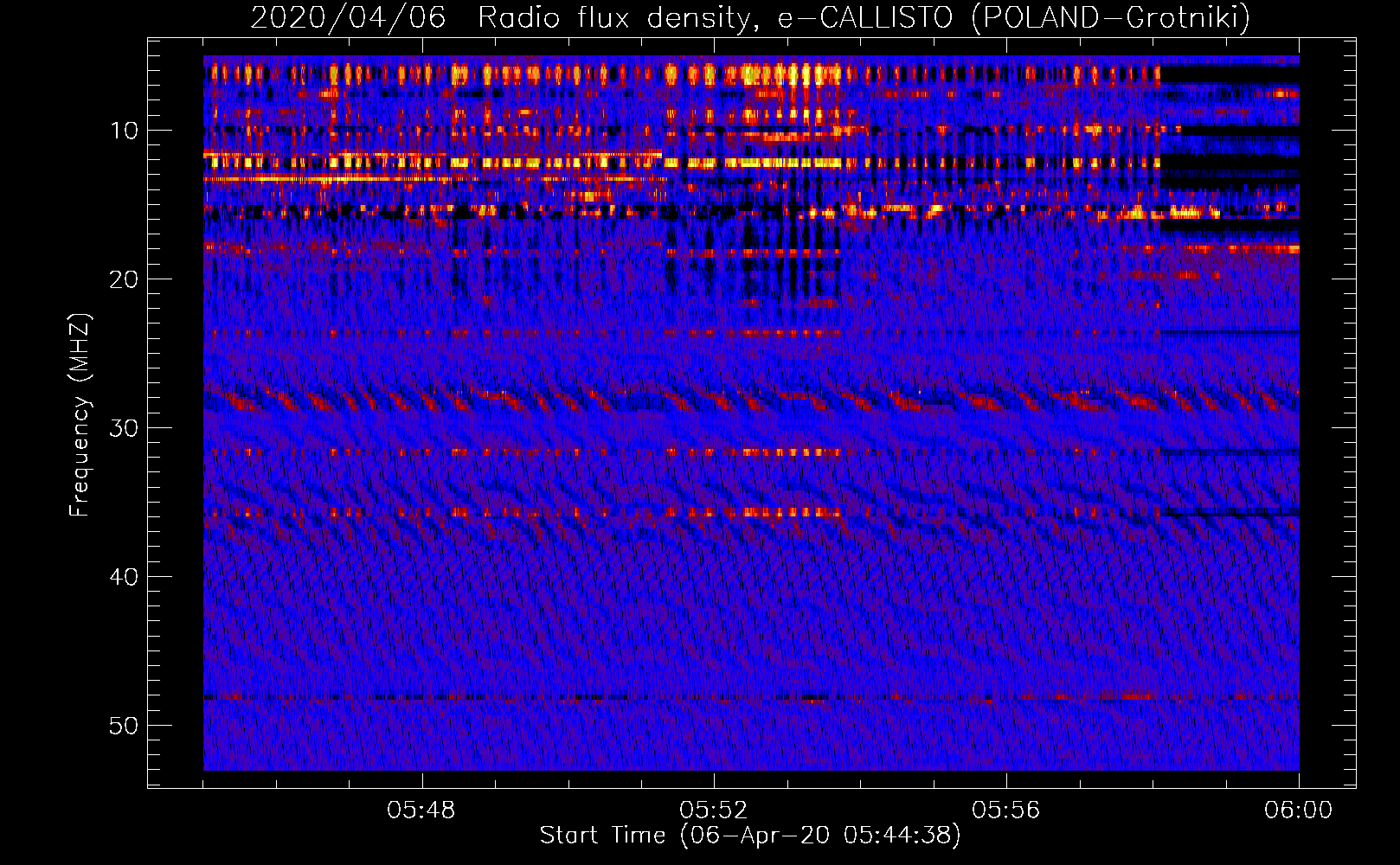1400x865 pixels.
Task: Click the 05:56 time tick label
Action: coord(1005,811)
